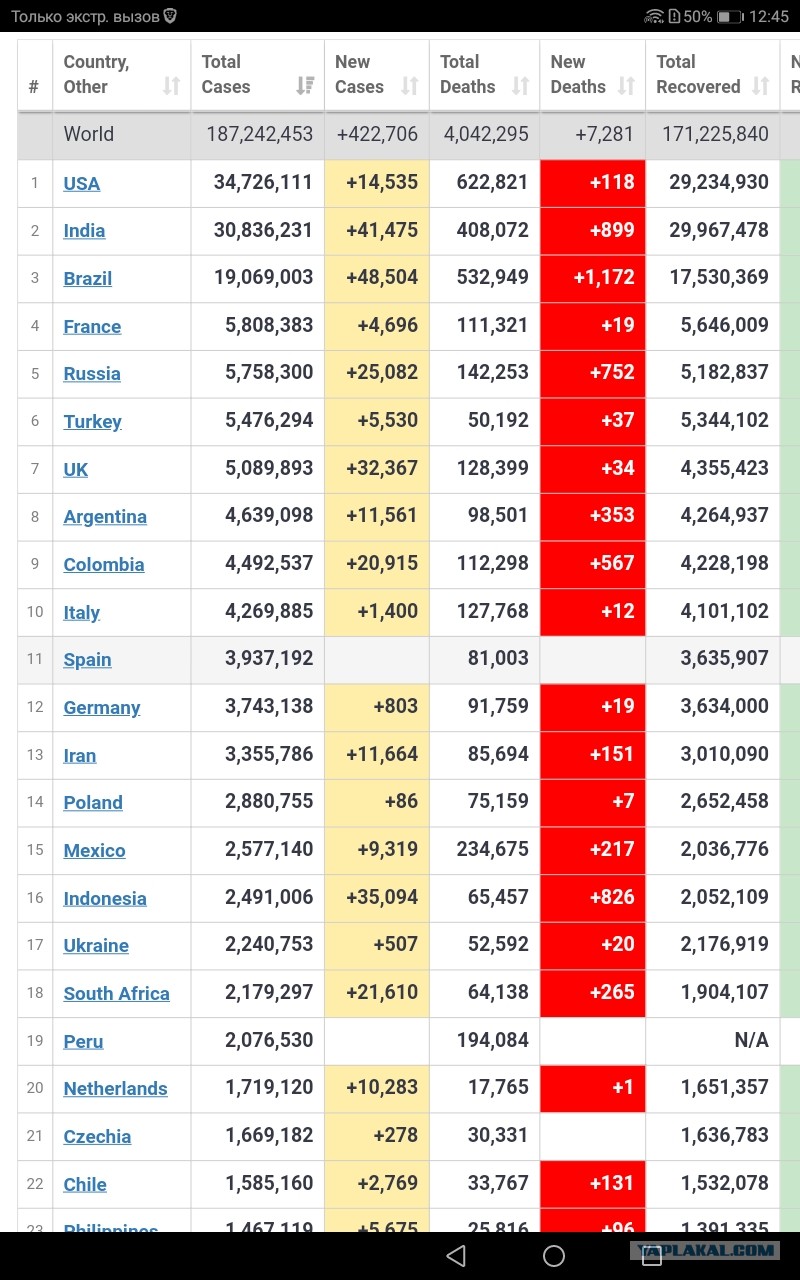Tap Android home circle button
800x1280 pixels.
click(554, 1255)
